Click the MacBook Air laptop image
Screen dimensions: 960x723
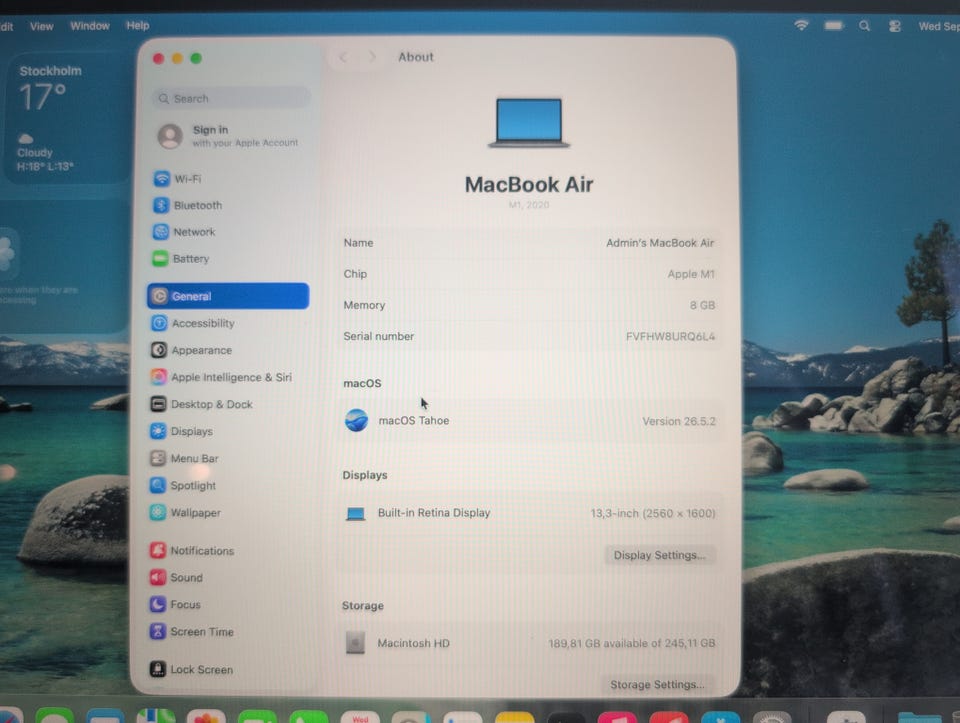529,122
